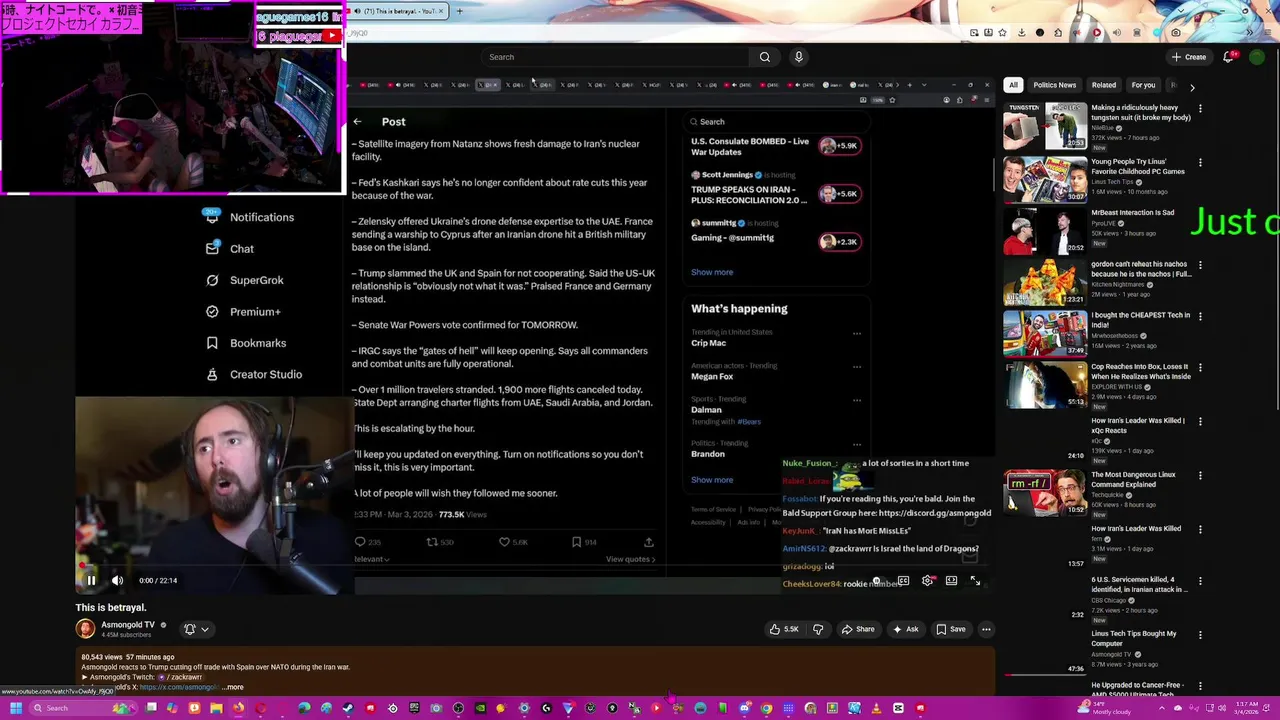Screen dimensions: 1280x720
Task: Select the Politics News filter chip
Action: coord(1054,85)
